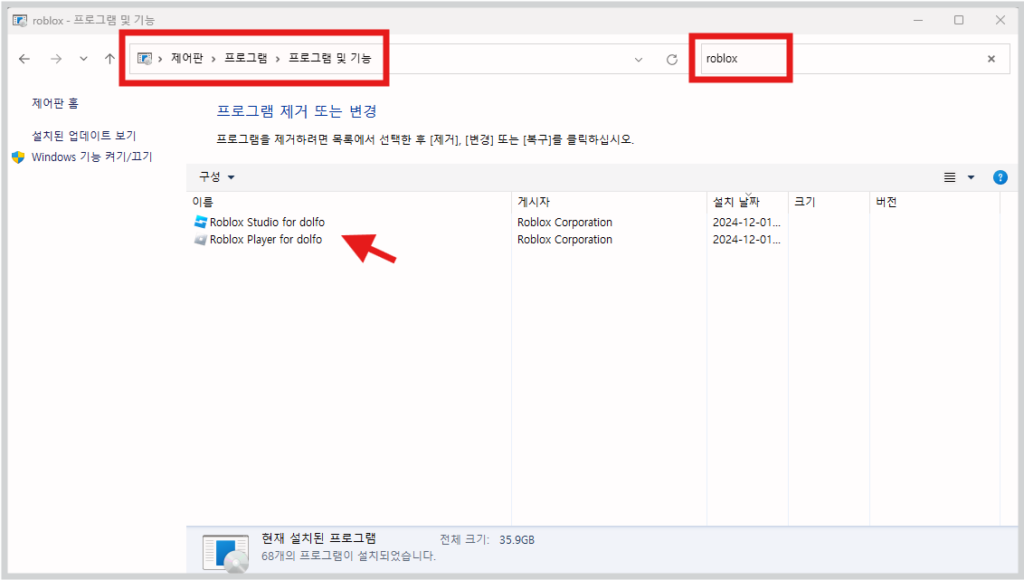Click Roblox Studio icon in list

(200, 222)
